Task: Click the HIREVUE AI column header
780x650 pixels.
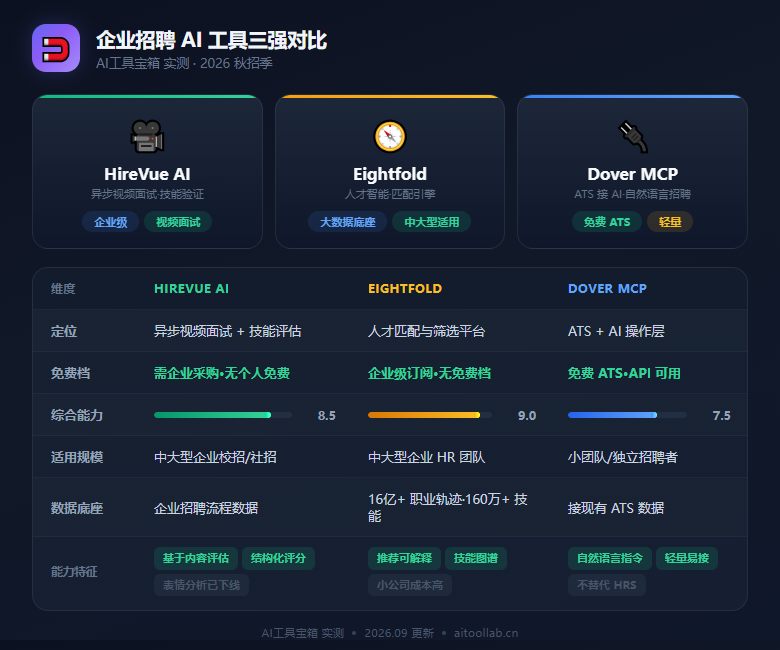Action: (192, 288)
